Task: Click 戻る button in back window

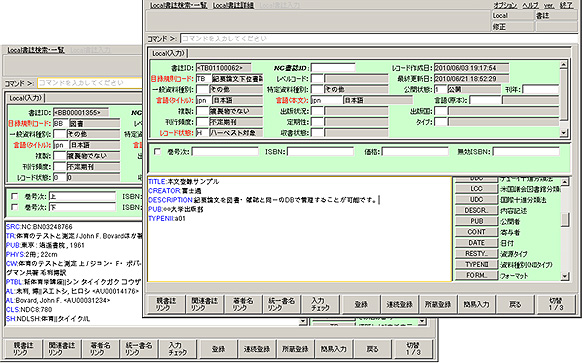Action: (373, 349)
